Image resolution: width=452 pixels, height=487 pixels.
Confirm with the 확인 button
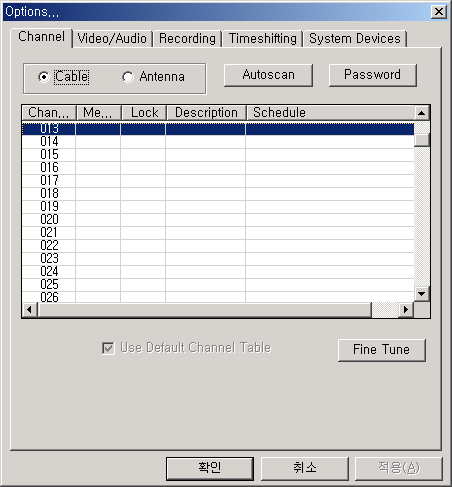pyautogui.click(x=210, y=468)
